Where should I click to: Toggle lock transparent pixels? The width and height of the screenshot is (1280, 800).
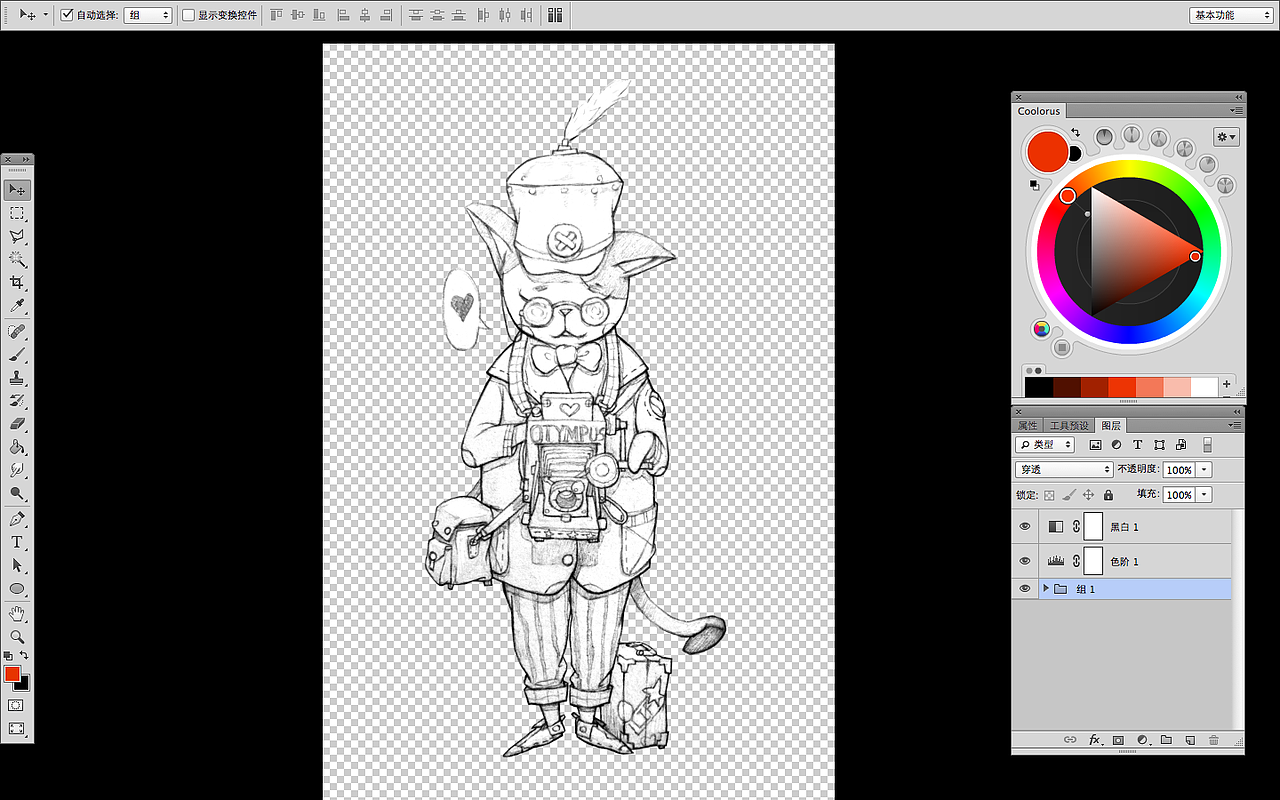[1049, 495]
